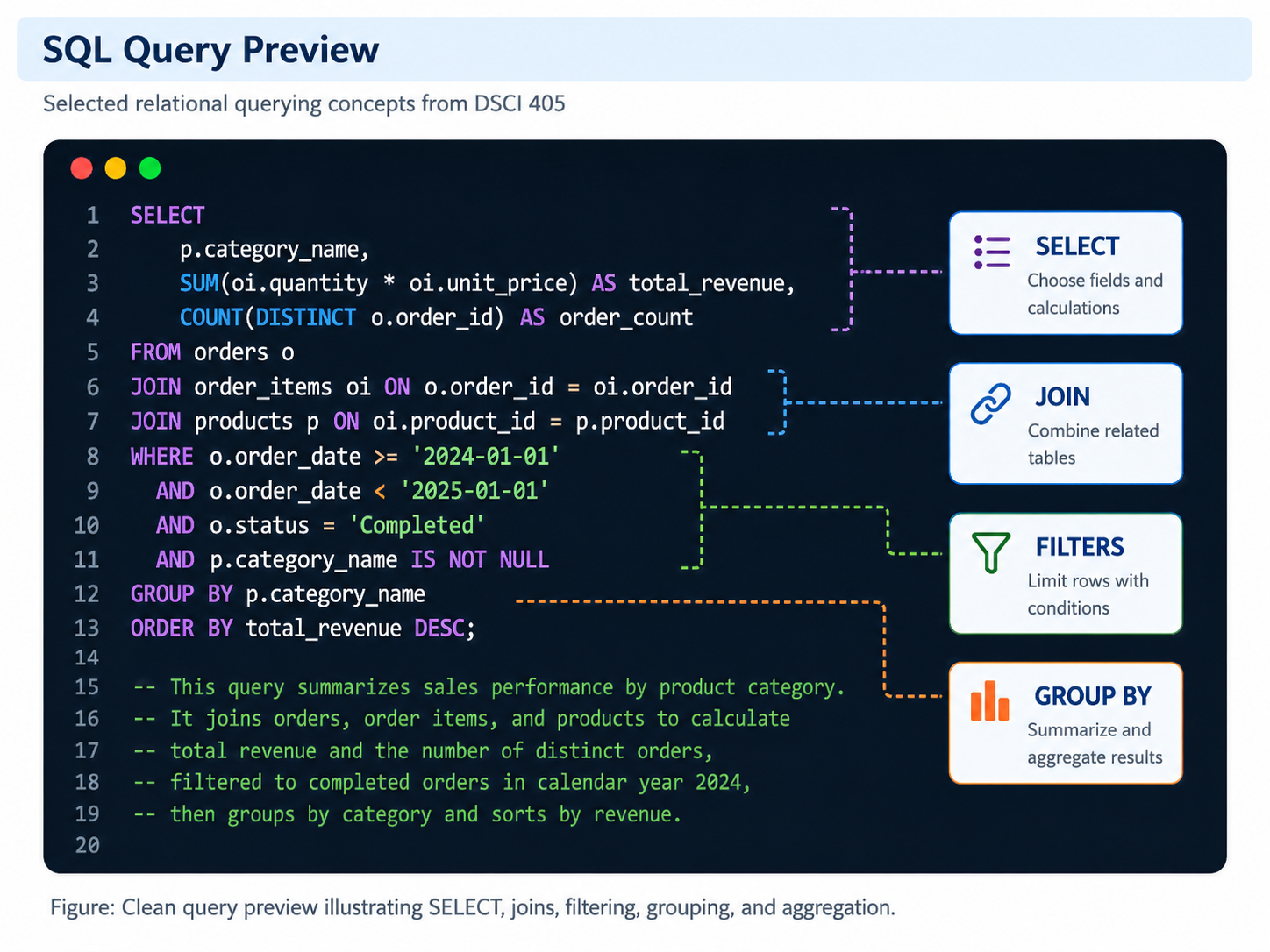Click the "GROUP BY p.category_name" code line
Viewport: 1270px width, 952px height.
click(278, 594)
